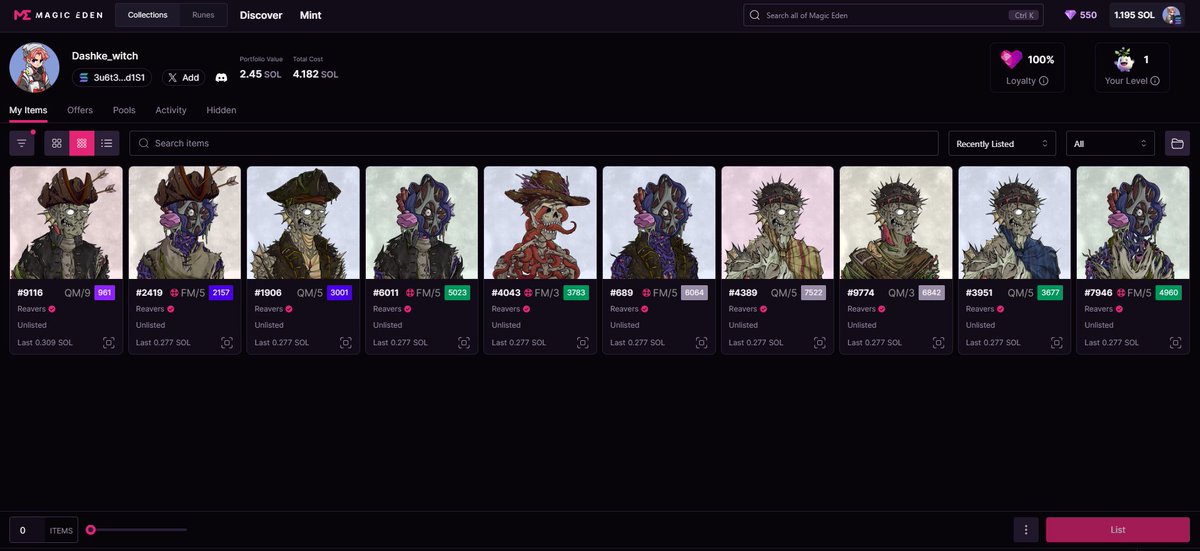1200x551 pixels.
Task: Click the diamond rewards 550 icon
Action: 1071,15
